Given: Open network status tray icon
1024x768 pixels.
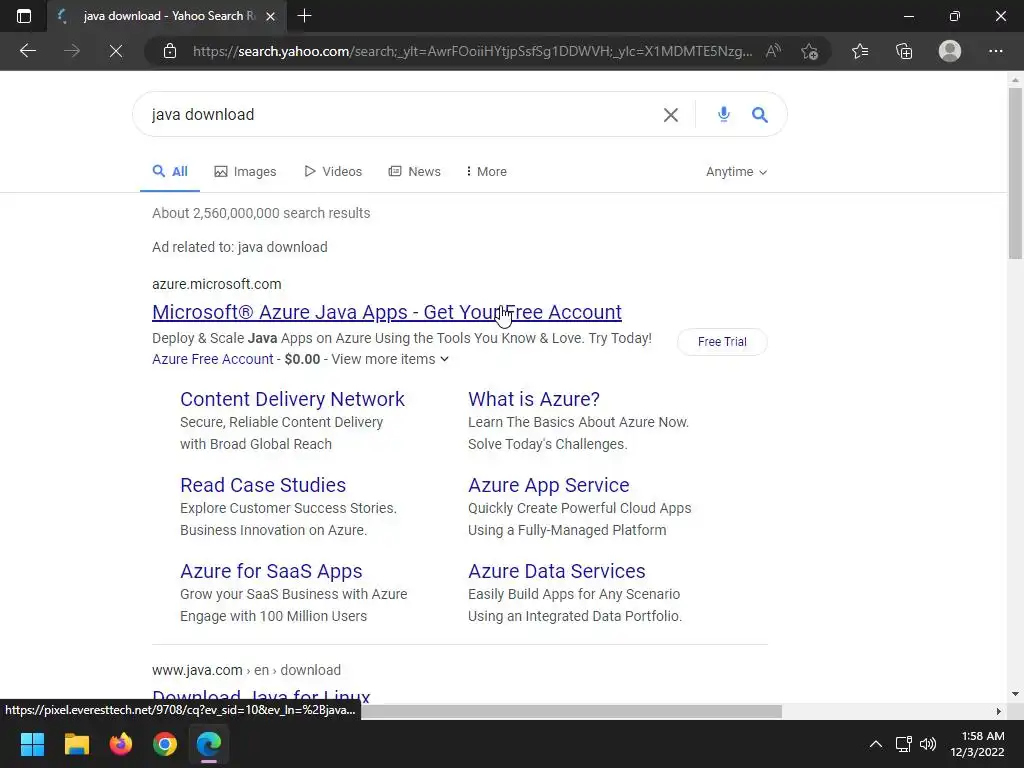Looking at the screenshot, I should [x=904, y=744].
